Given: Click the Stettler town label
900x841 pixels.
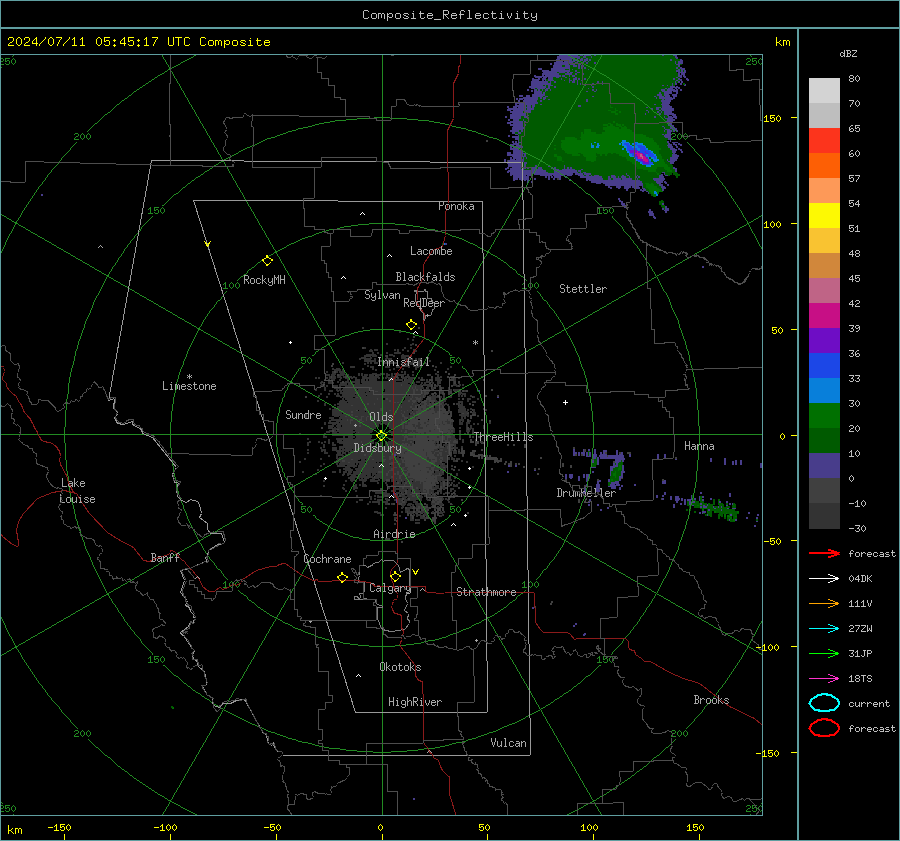Looking at the screenshot, I should [583, 289].
